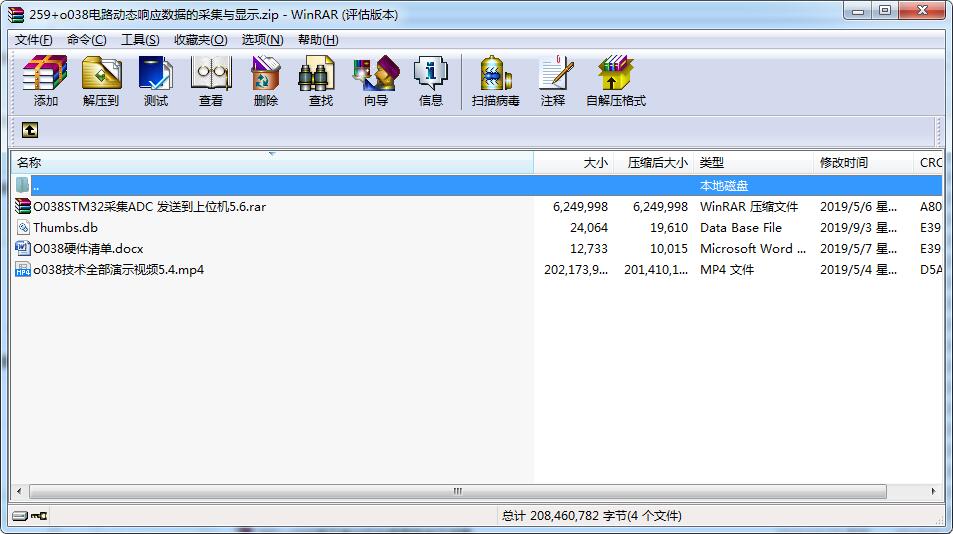Image resolution: width=953 pixels, height=534 pixels.
Task: Select the Thumbs.db file name
Action: [x=65, y=228]
